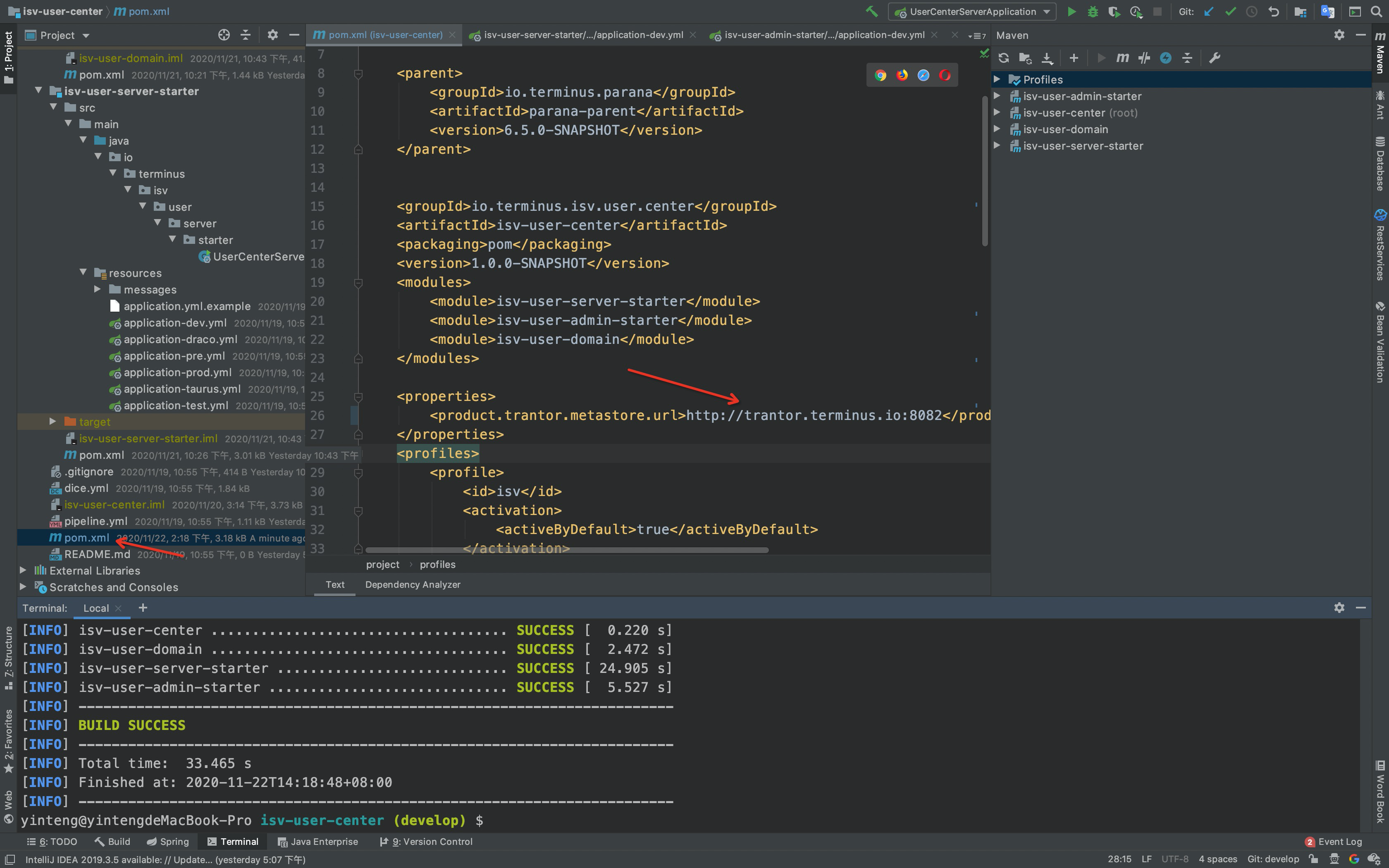Show the hidden editor tabs list
The width and height of the screenshot is (1389, 868).
[977, 36]
